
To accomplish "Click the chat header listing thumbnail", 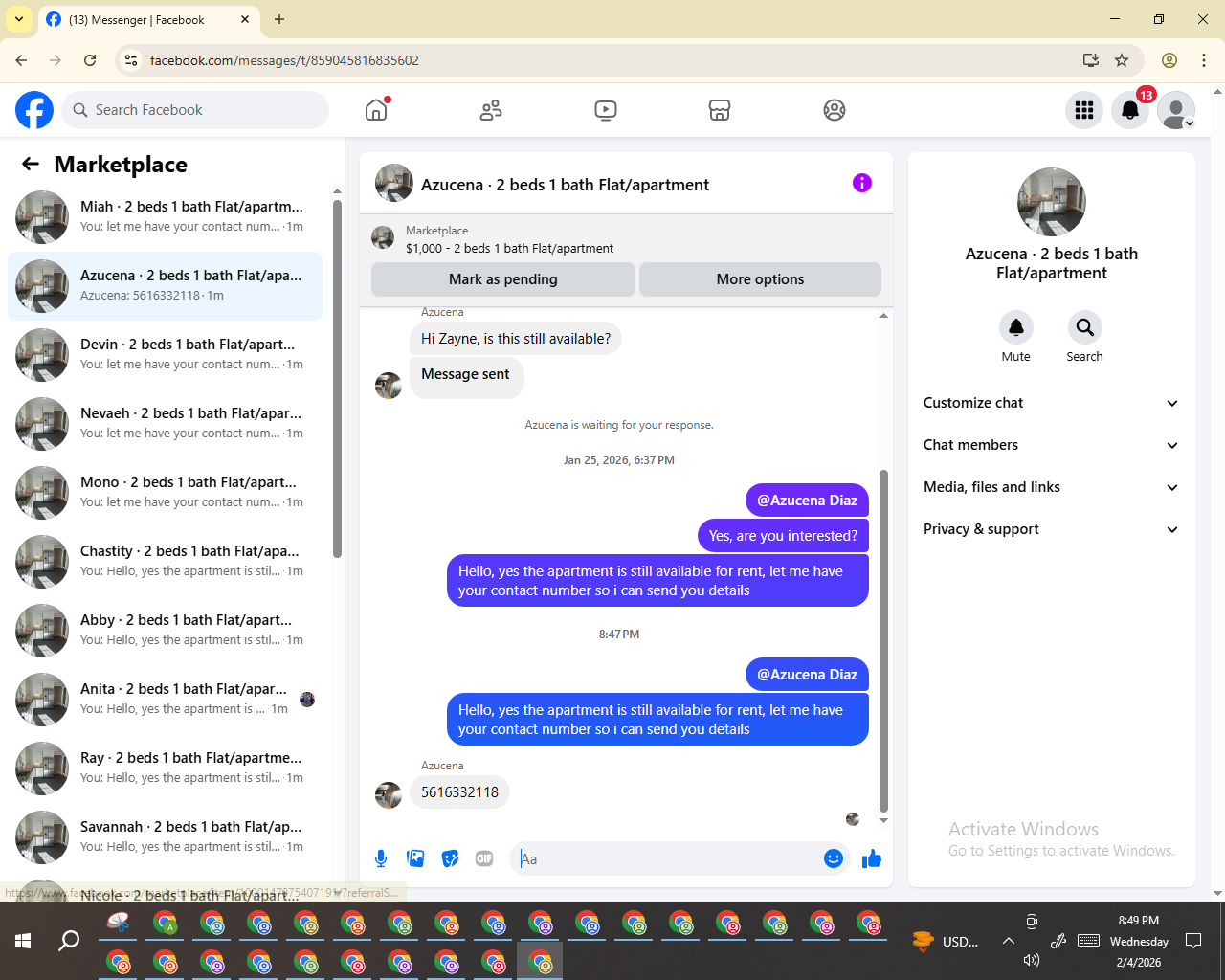I will tap(394, 183).
